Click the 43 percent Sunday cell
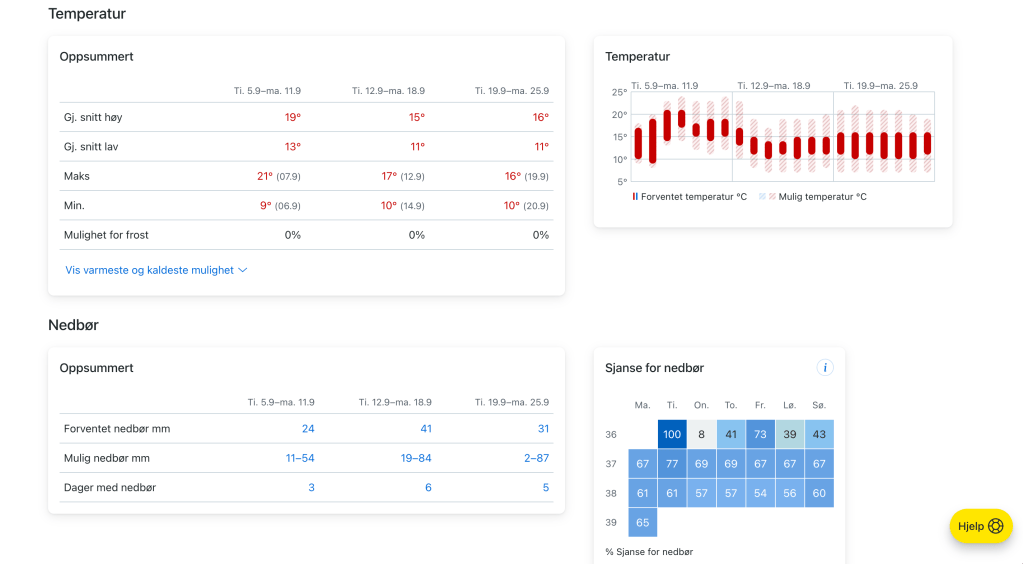1023x564 pixels. pos(819,434)
